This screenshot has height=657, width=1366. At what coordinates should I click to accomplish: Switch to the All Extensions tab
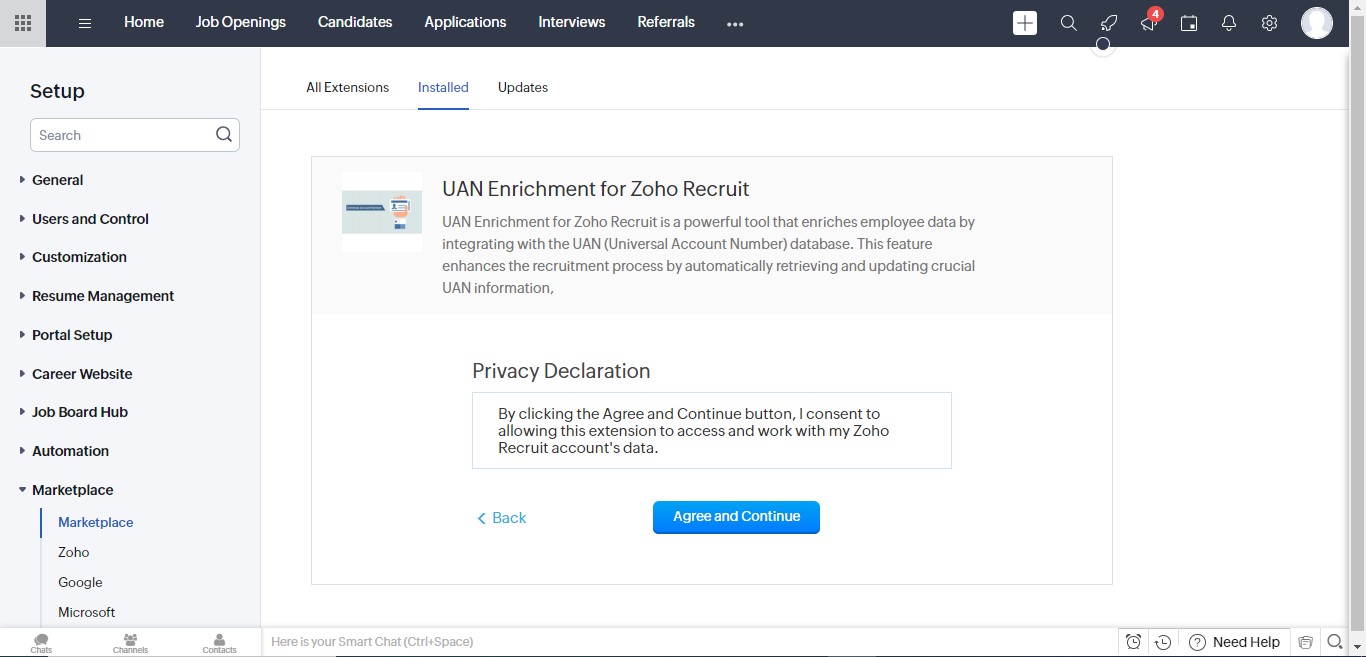point(347,87)
